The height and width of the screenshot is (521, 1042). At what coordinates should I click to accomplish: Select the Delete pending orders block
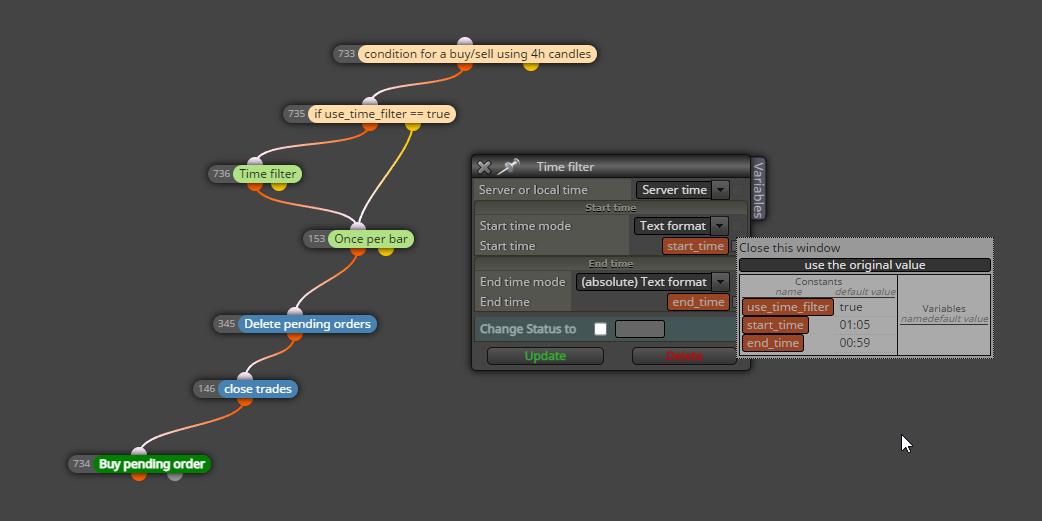[307, 324]
